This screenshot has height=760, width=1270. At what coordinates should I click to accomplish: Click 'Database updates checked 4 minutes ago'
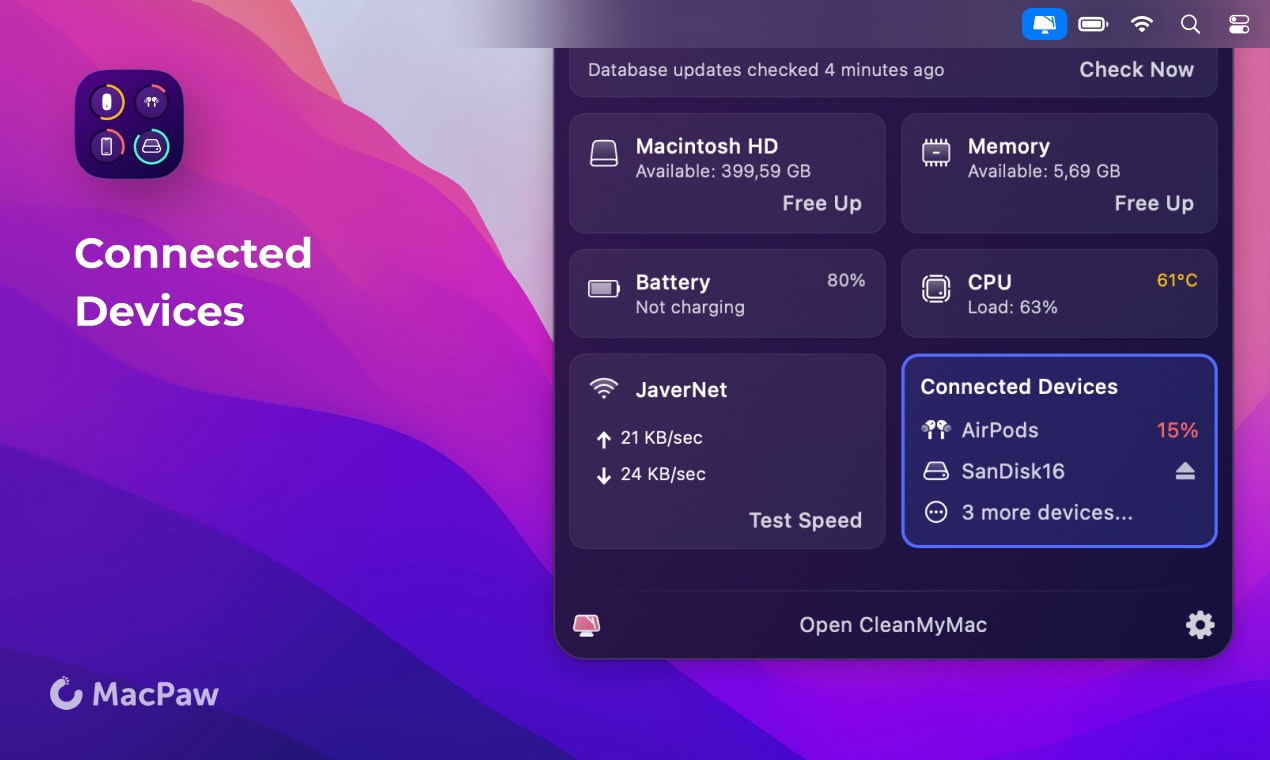click(x=766, y=70)
